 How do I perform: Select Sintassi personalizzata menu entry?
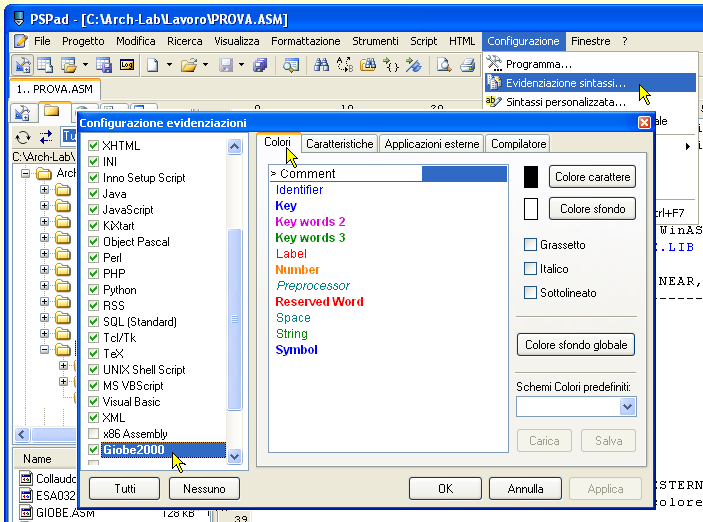566,102
